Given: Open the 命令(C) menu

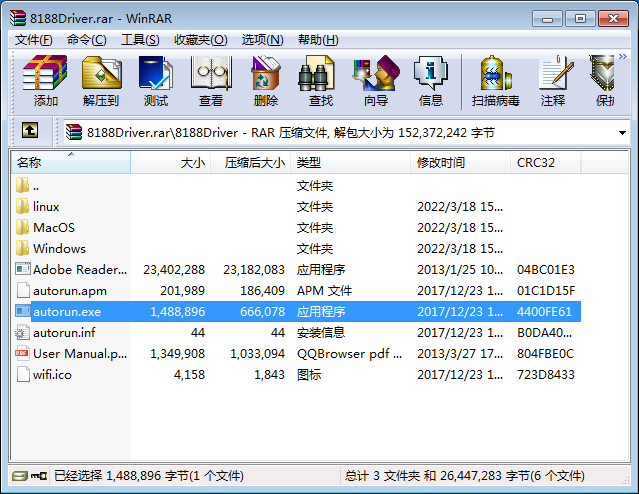Looking at the screenshot, I should point(86,40).
